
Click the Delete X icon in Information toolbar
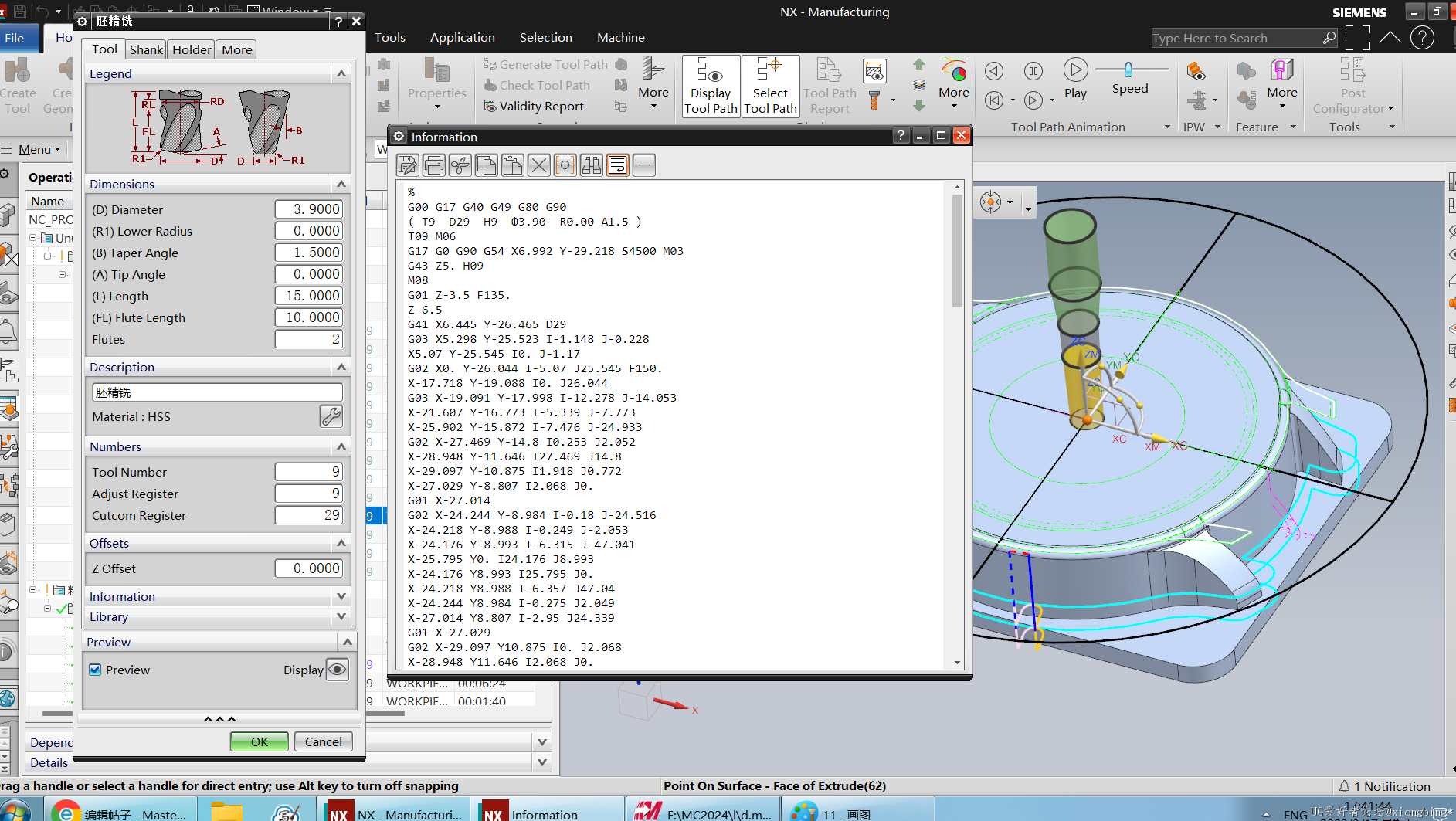(x=538, y=165)
